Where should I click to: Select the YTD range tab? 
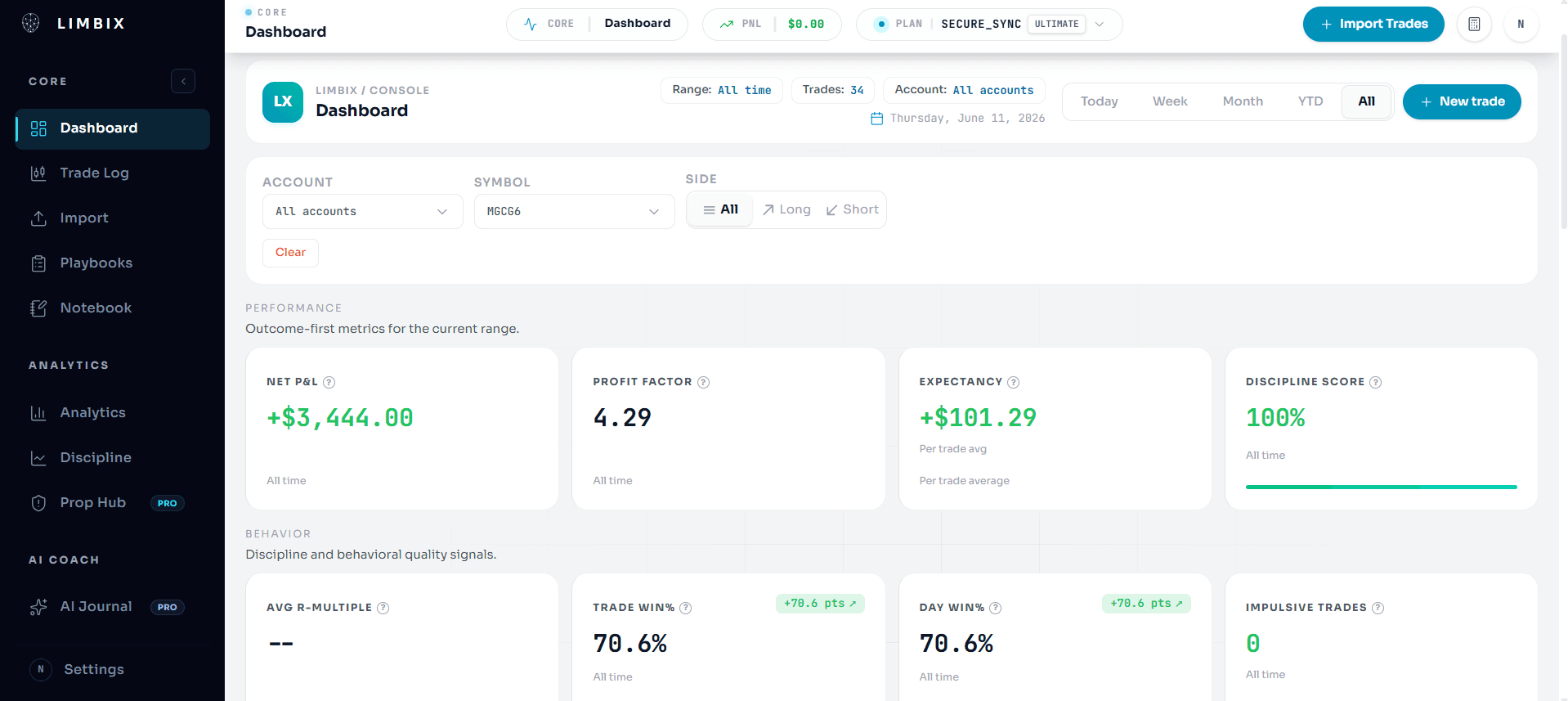click(1310, 101)
